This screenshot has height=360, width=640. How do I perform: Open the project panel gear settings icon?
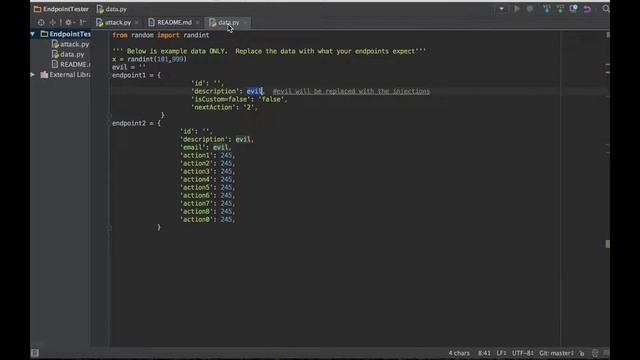[69, 22]
